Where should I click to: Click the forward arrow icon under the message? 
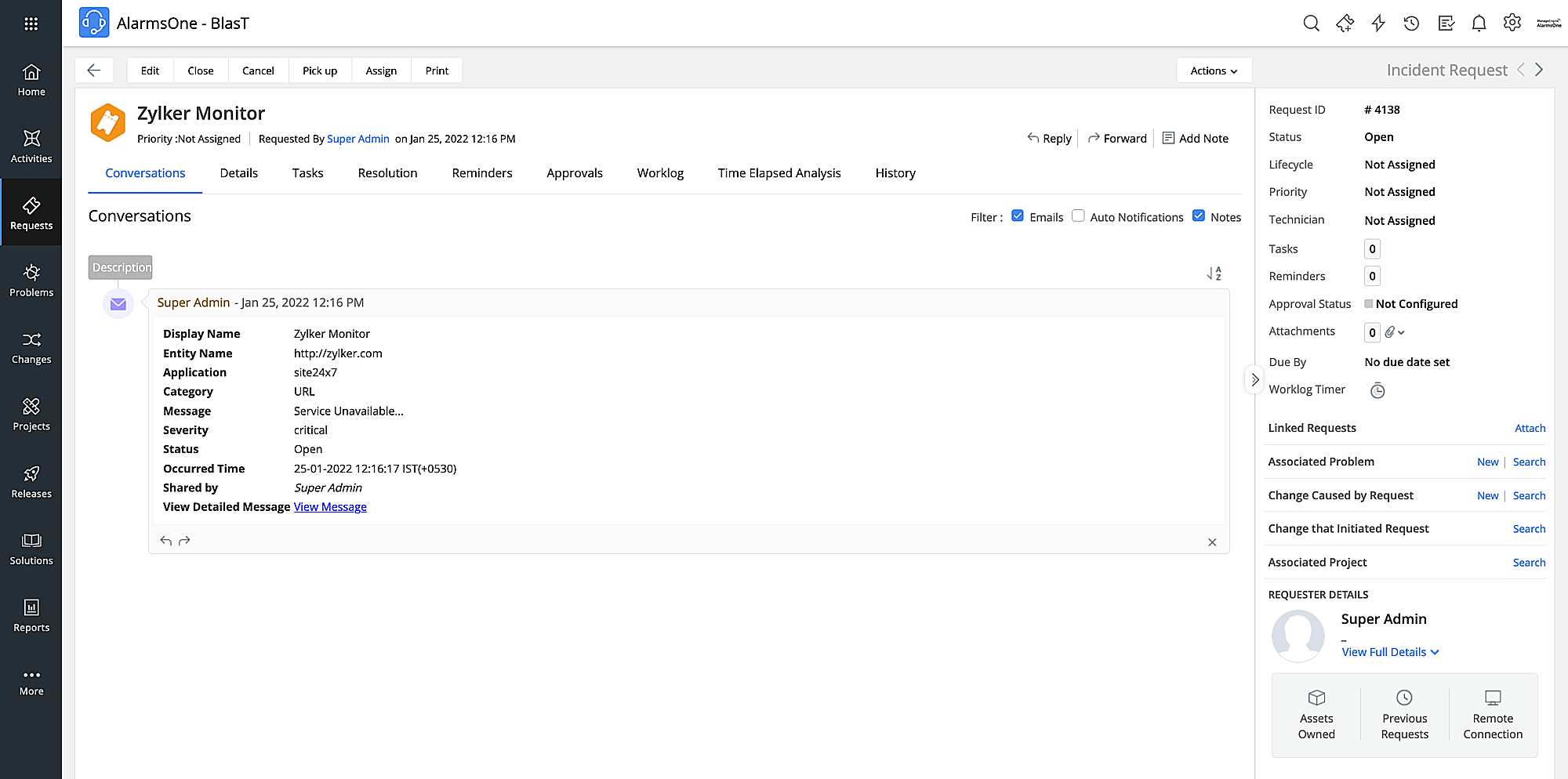click(x=184, y=541)
